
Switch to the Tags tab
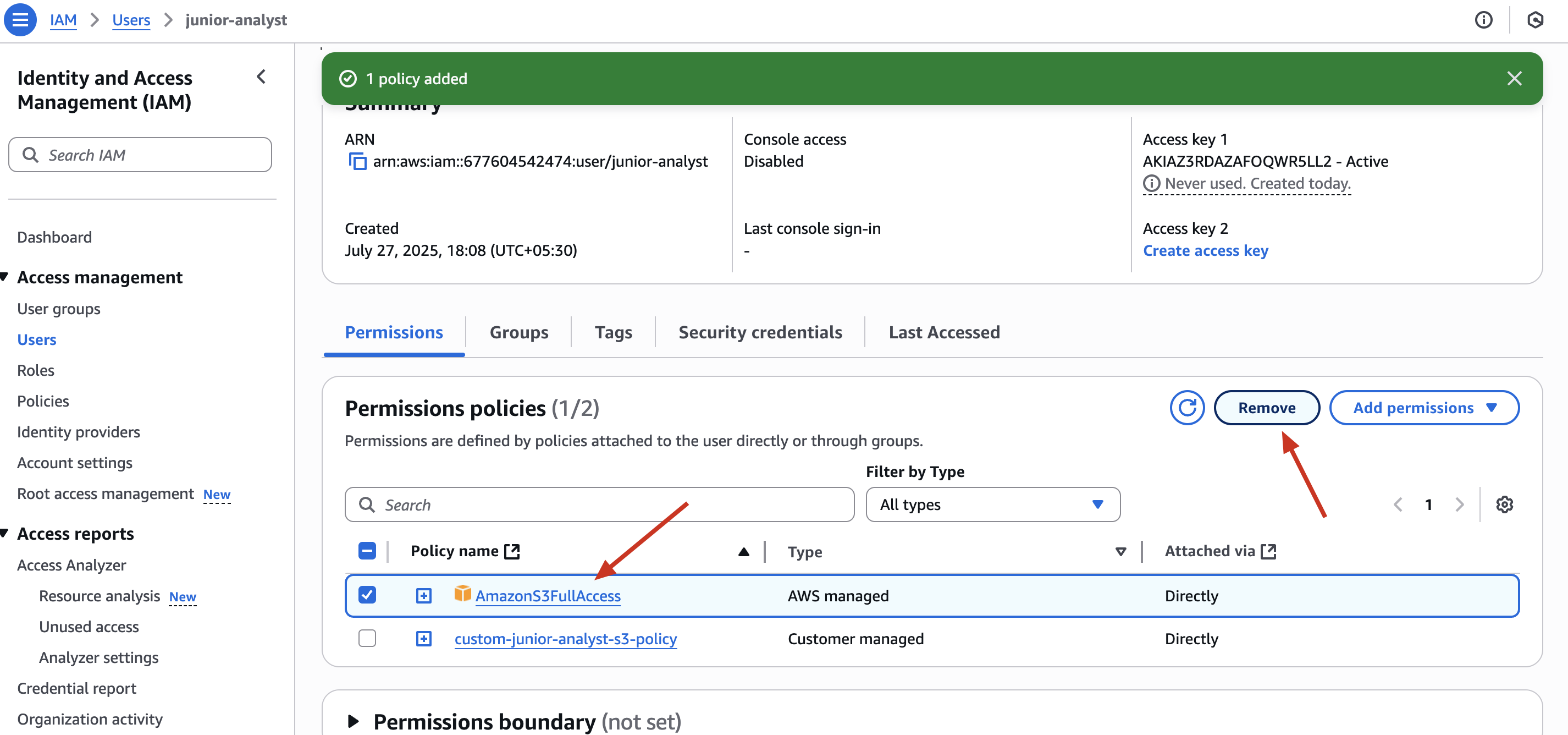pyautogui.click(x=613, y=332)
